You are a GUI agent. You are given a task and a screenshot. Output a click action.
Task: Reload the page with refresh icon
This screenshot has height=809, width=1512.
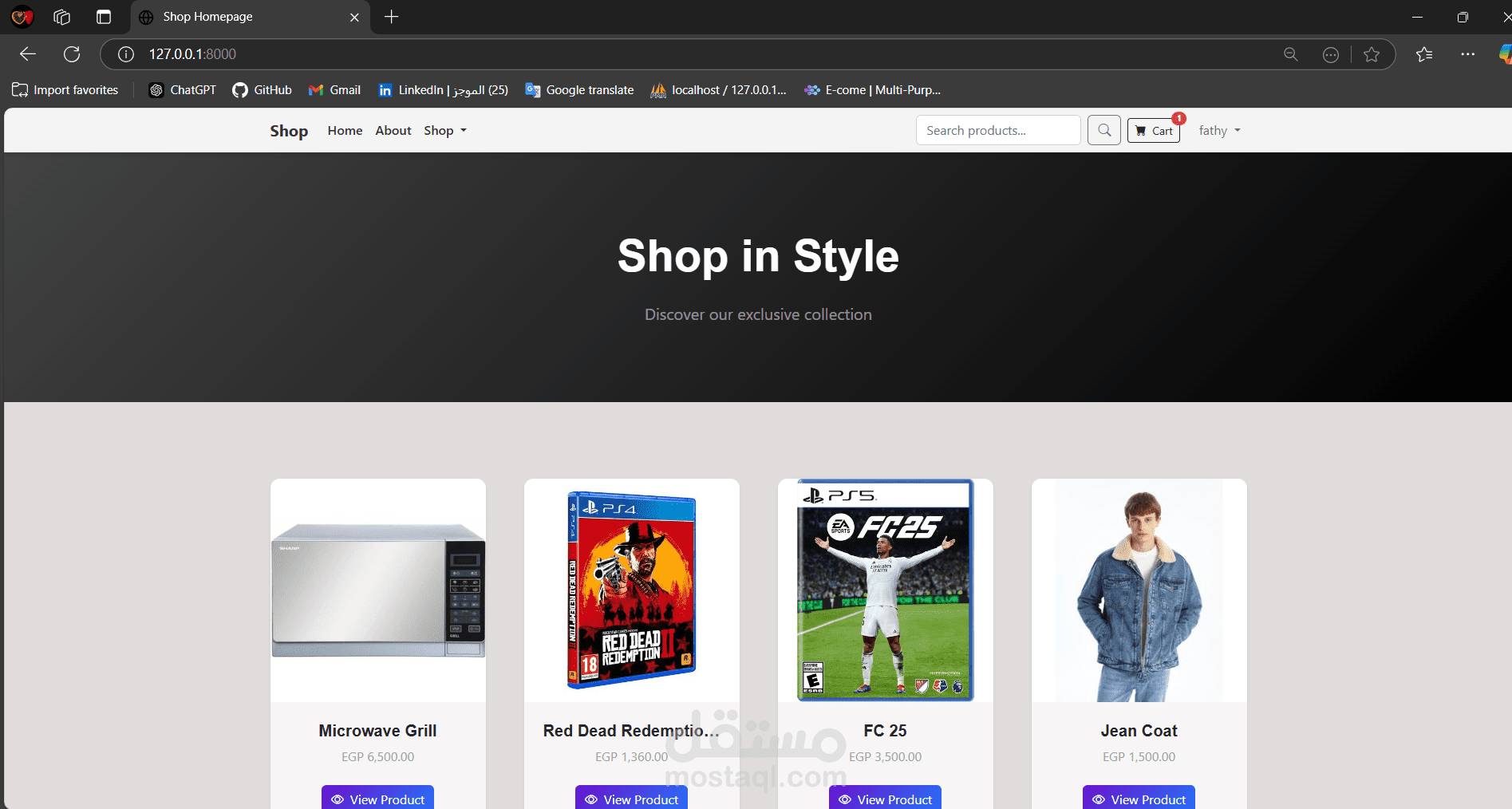[x=72, y=54]
